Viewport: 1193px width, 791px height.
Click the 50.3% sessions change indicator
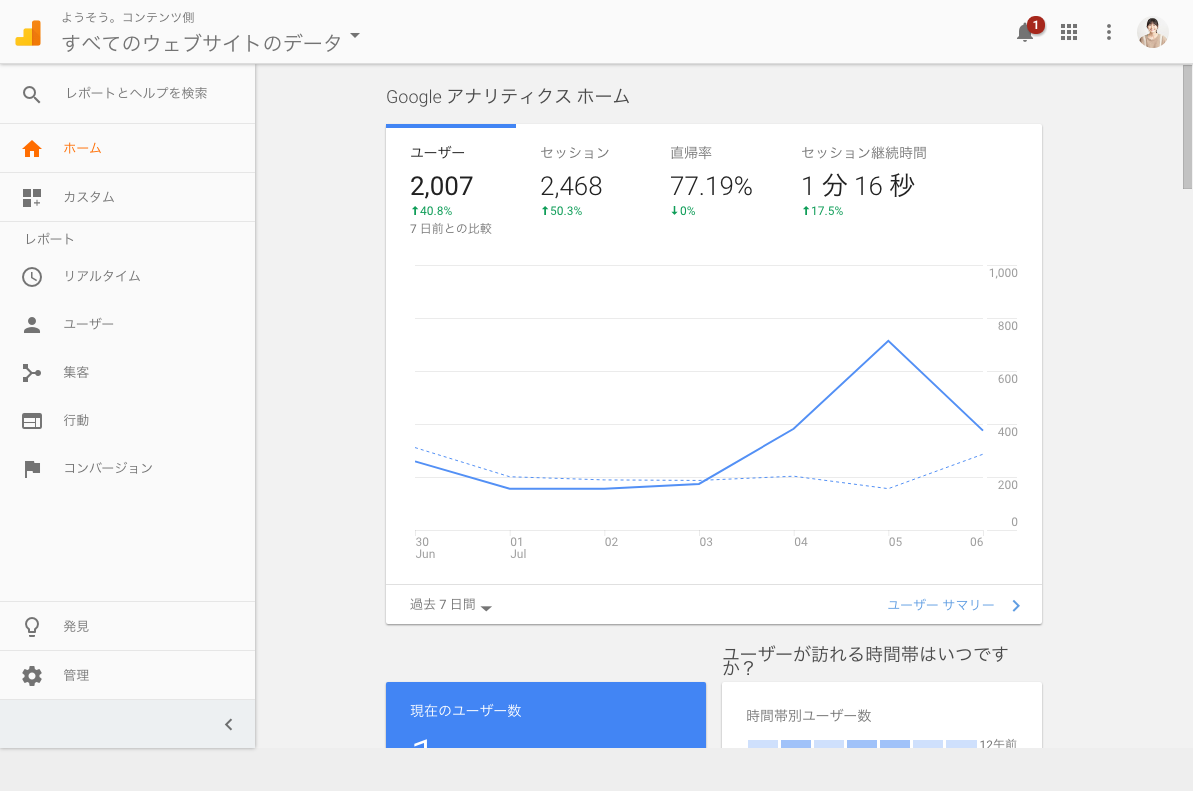click(x=562, y=211)
